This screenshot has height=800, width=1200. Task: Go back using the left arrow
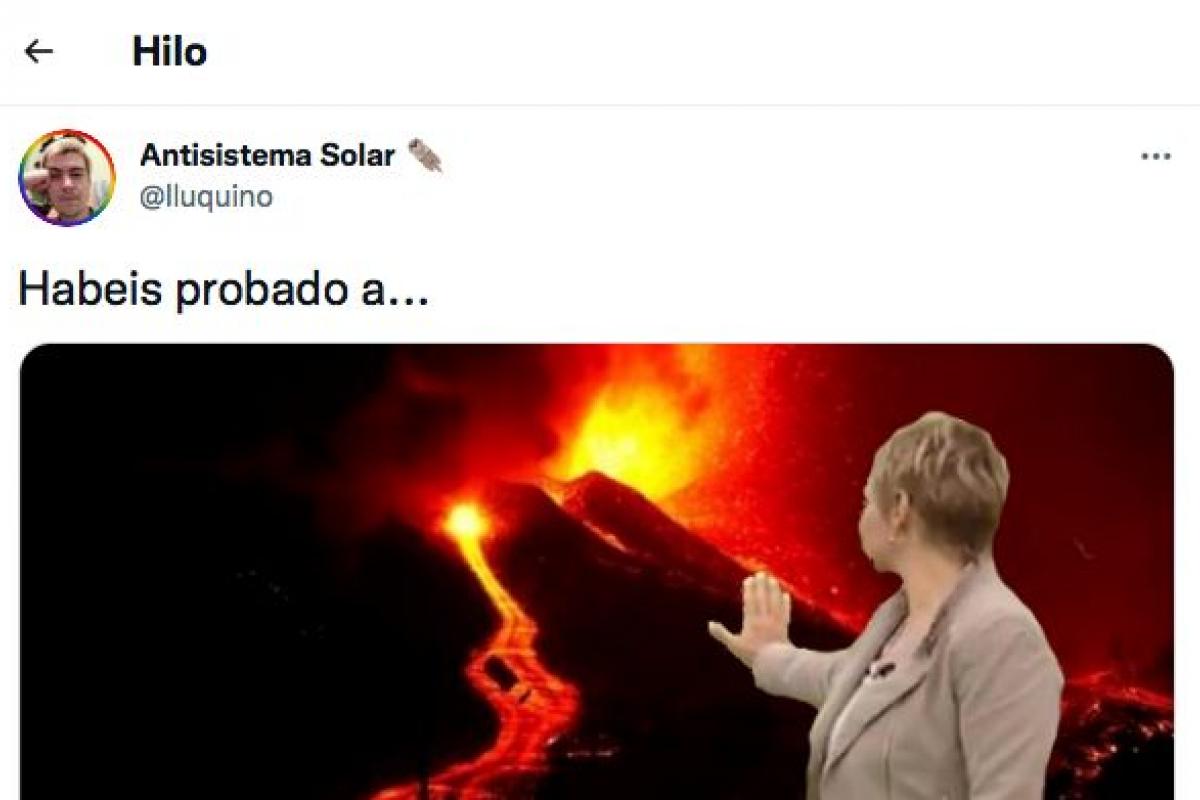pyautogui.click(x=38, y=51)
